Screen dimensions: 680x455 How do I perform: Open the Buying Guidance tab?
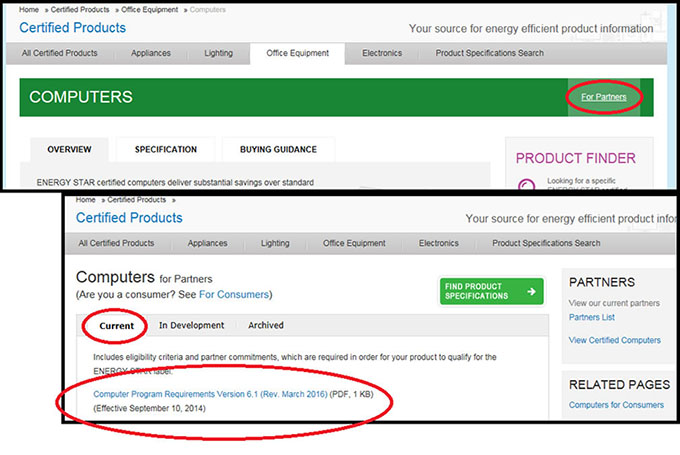click(x=278, y=149)
